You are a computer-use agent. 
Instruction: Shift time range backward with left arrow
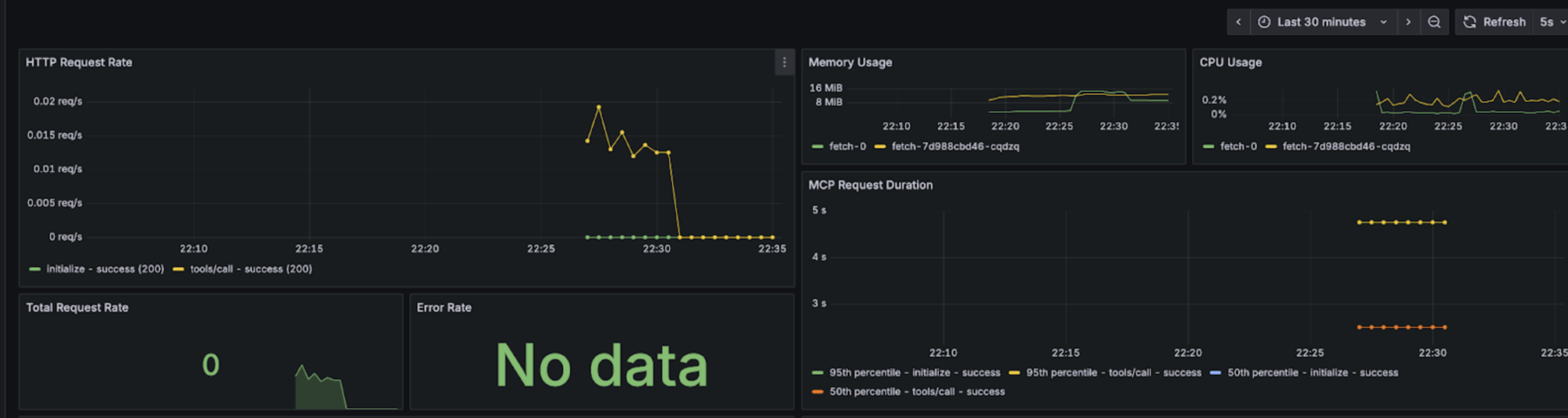pos(1238,22)
